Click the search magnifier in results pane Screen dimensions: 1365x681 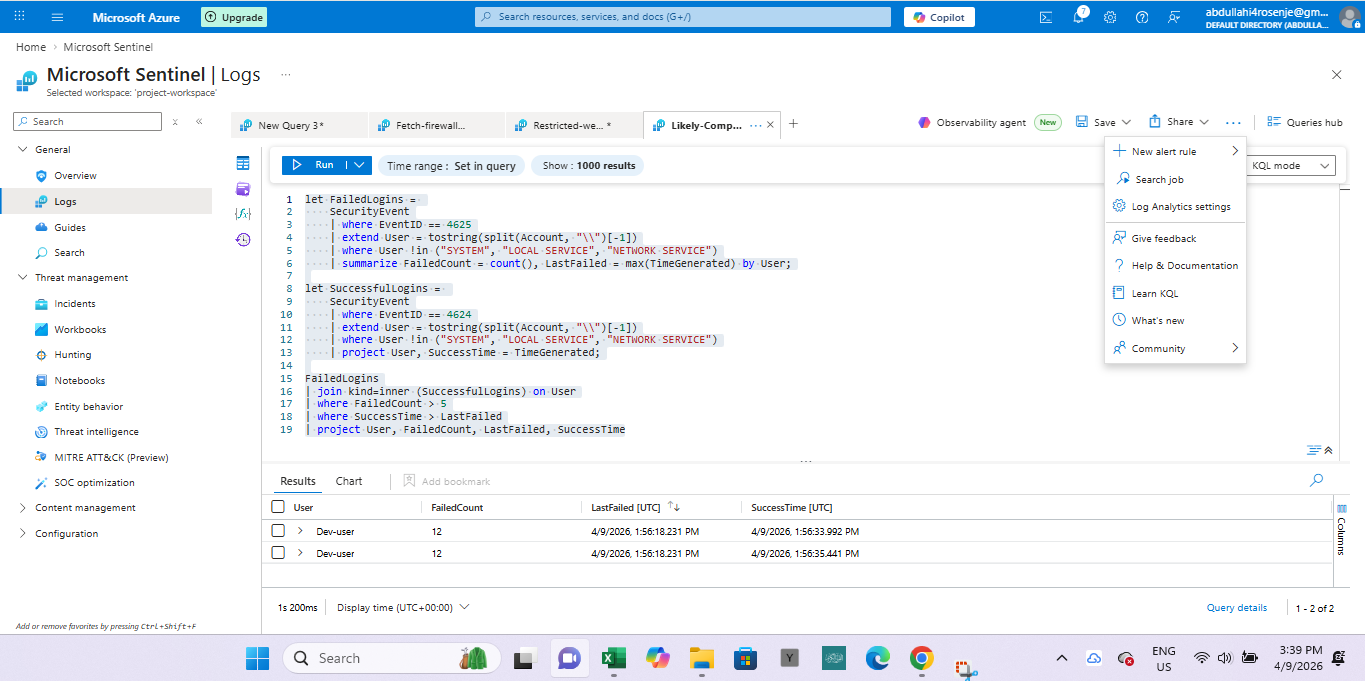point(1316,481)
